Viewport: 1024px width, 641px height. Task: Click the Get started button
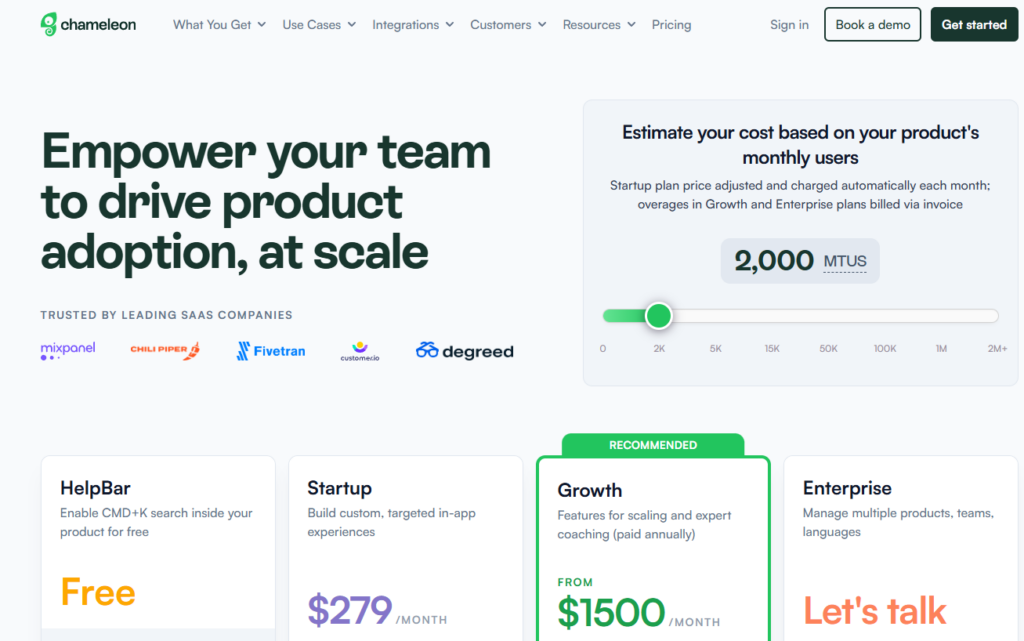pyautogui.click(x=974, y=25)
